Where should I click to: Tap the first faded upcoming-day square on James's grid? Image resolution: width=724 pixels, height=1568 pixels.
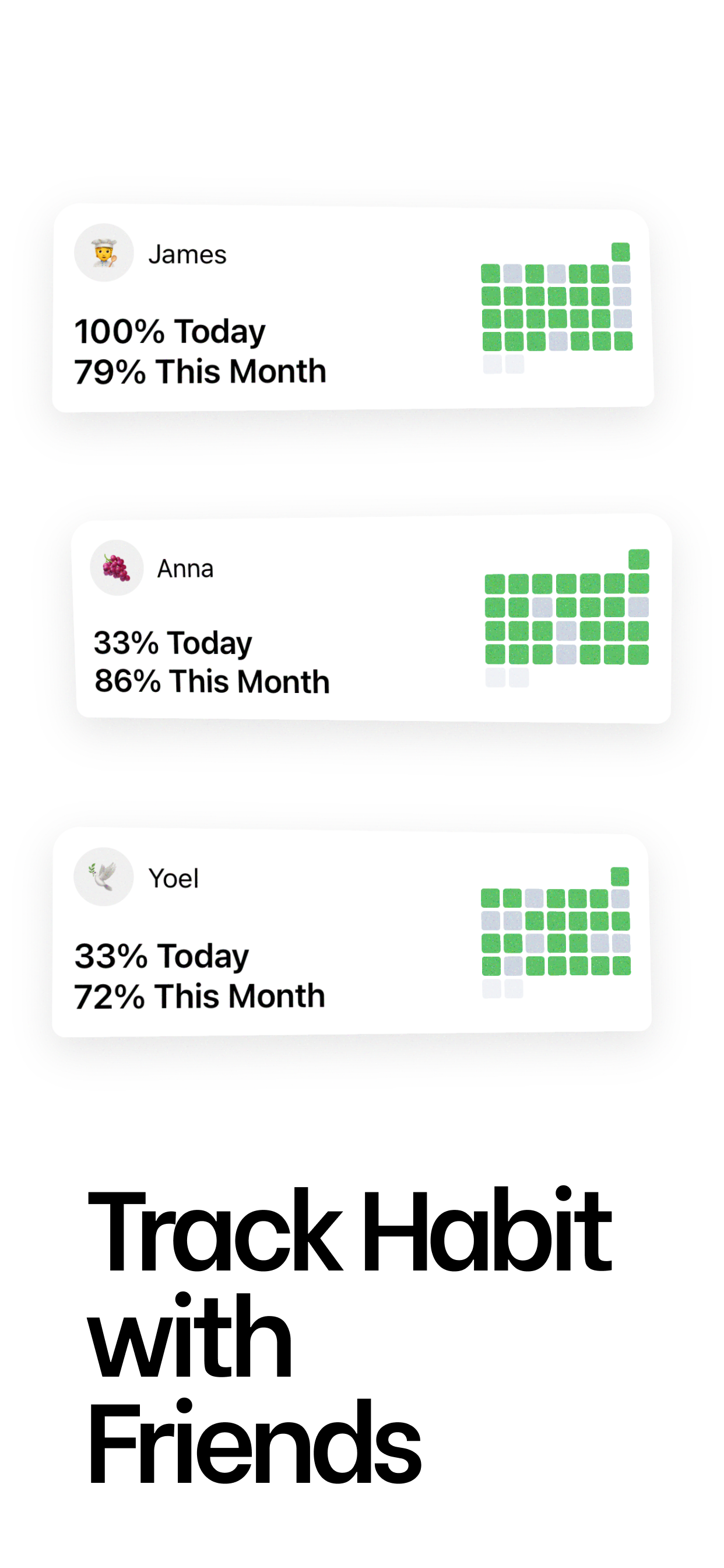click(x=492, y=364)
